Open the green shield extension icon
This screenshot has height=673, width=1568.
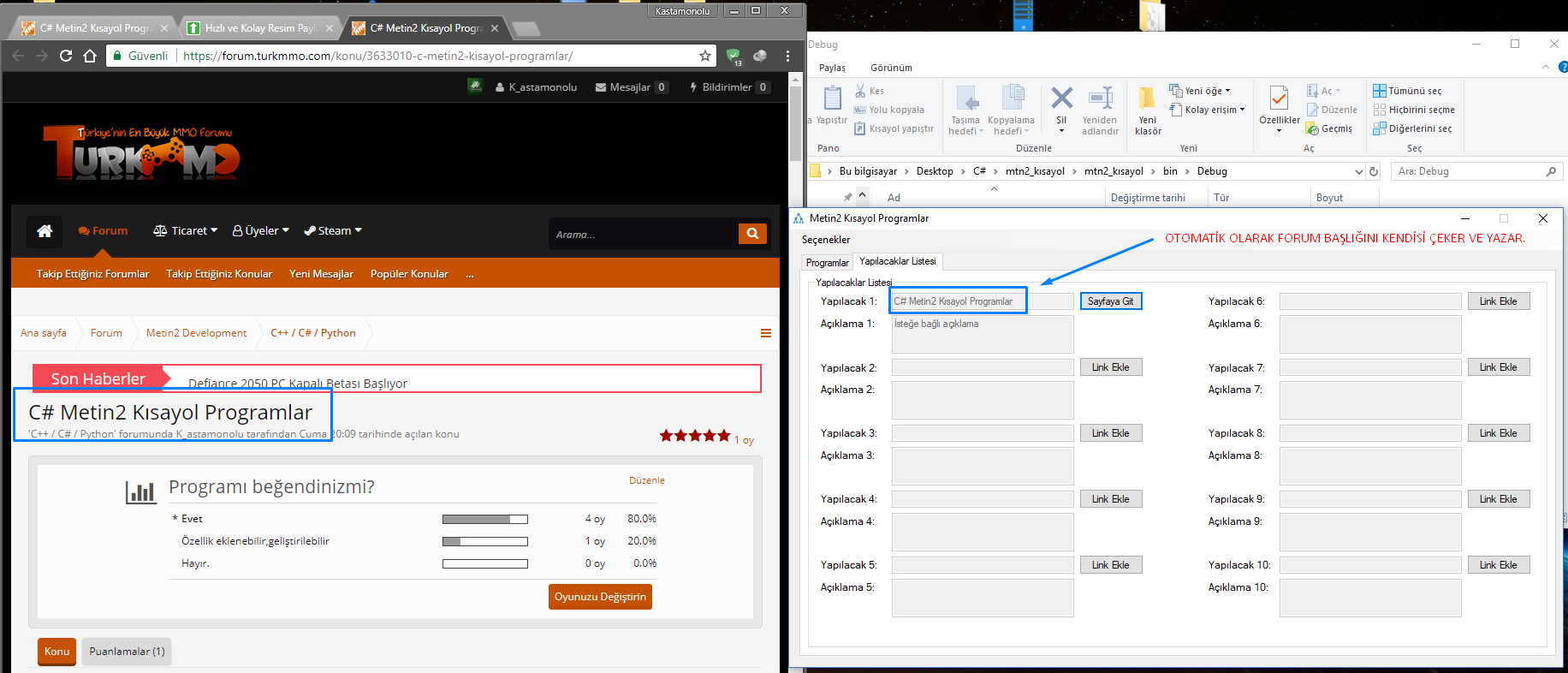click(x=734, y=57)
